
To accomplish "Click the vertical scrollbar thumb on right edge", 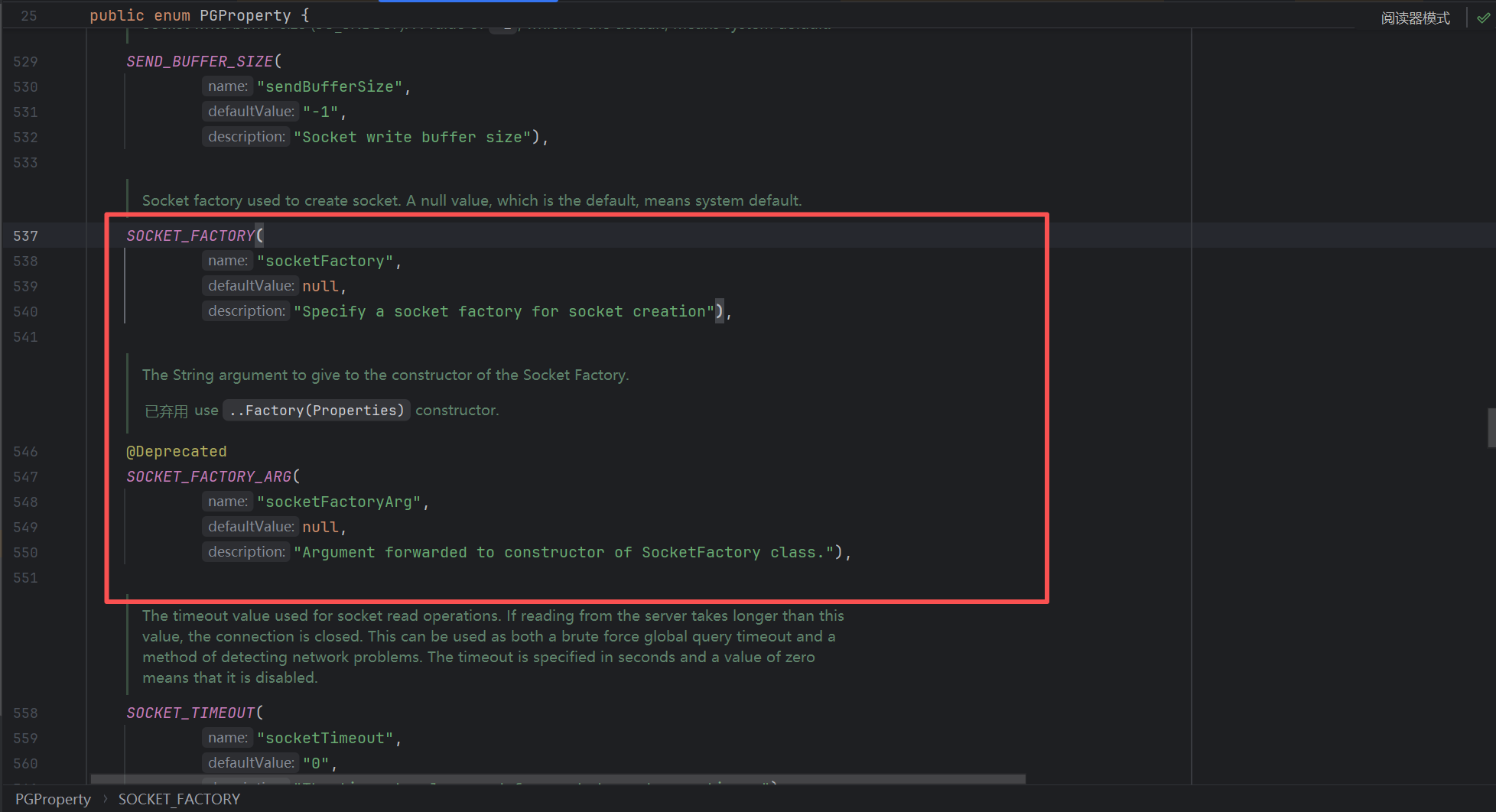I will pyautogui.click(x=1491, y=427).
